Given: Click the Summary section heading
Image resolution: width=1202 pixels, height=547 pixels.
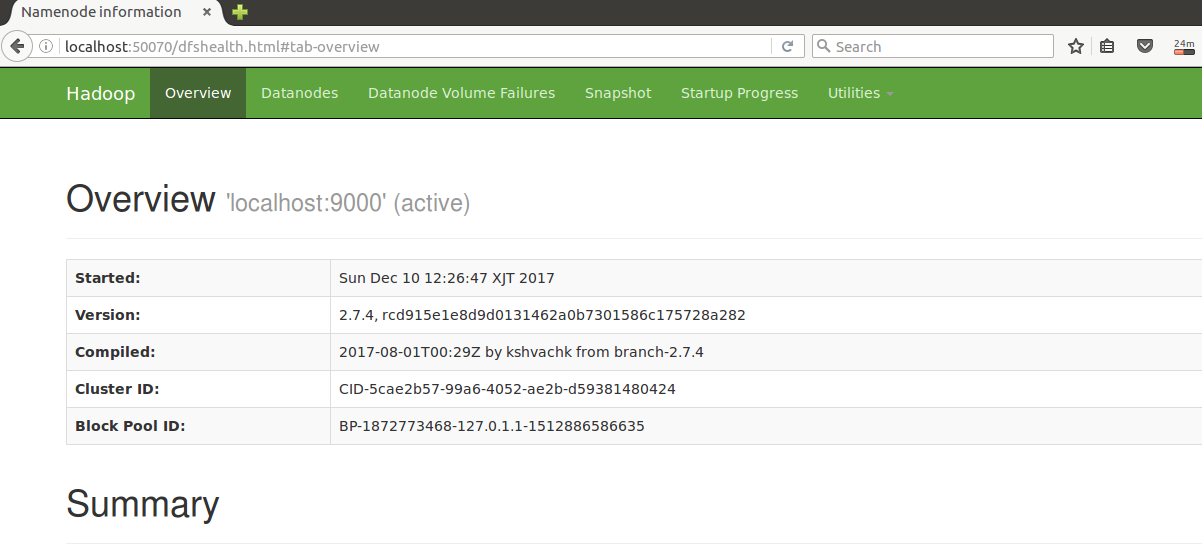Looking at the screenshot, I should [x=143, y=504].
